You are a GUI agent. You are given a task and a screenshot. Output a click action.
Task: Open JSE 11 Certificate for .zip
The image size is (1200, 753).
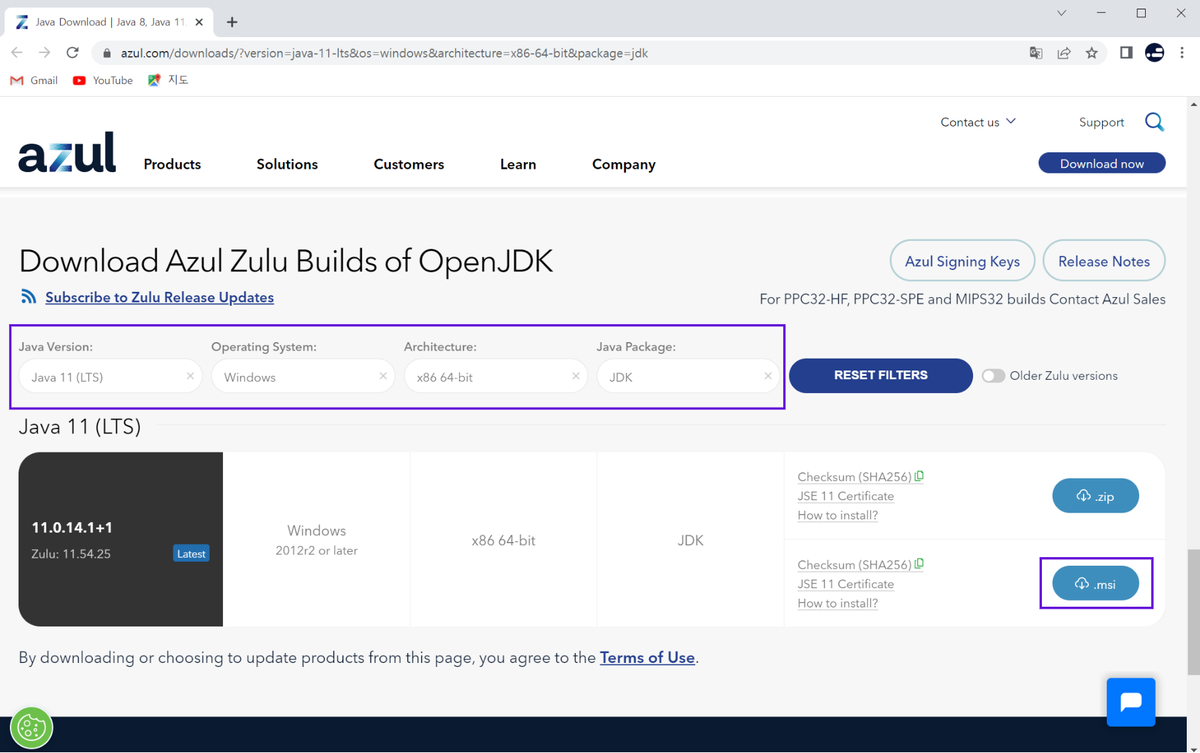pos(846,496)
